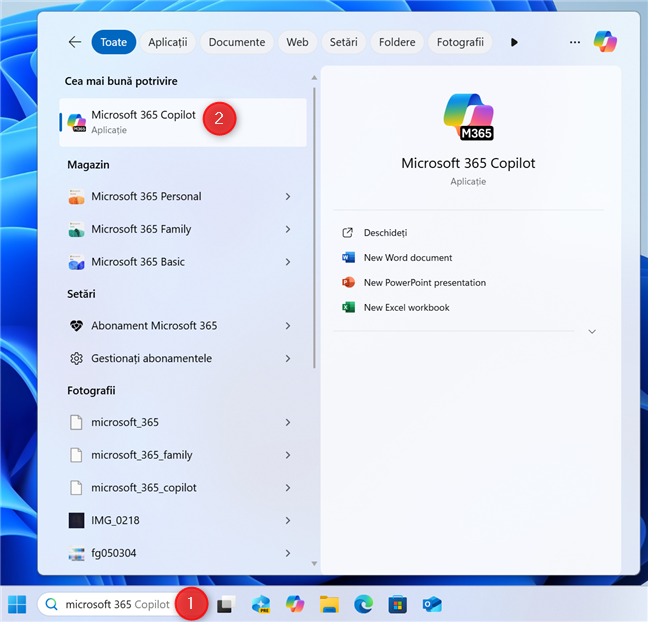This screenshot has width=648, height=622.
Task: Click the scroll up arrow of results list
Action: pyautogui.click(x=314, y=77)
